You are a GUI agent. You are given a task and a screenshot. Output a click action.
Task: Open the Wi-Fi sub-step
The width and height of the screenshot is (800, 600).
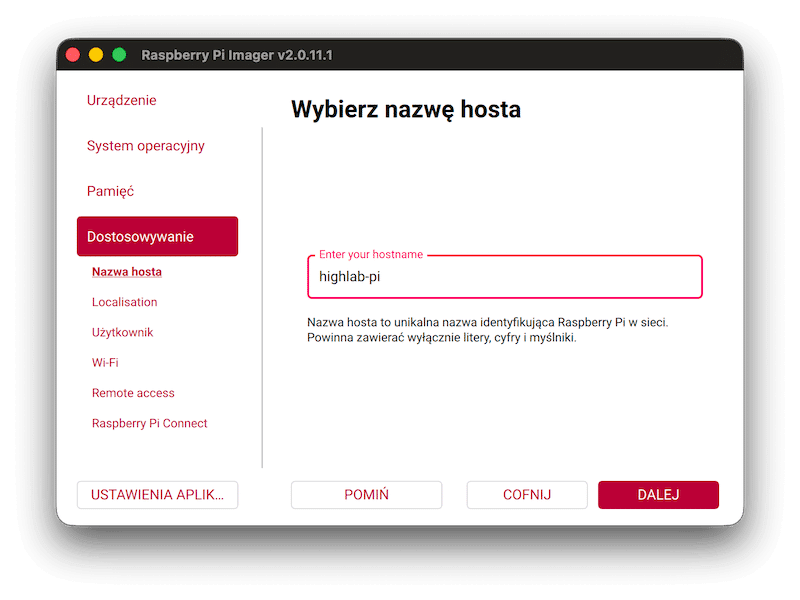(105, 363)
